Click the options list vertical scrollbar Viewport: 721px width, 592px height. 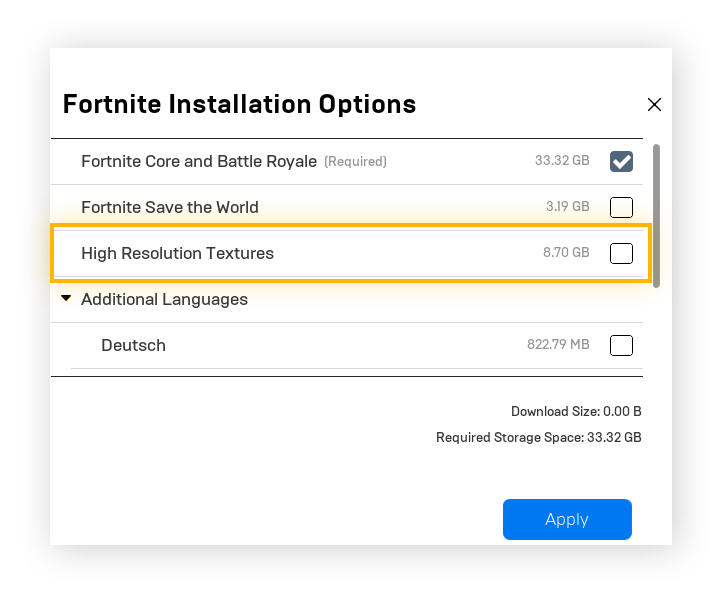click(656, 215)
